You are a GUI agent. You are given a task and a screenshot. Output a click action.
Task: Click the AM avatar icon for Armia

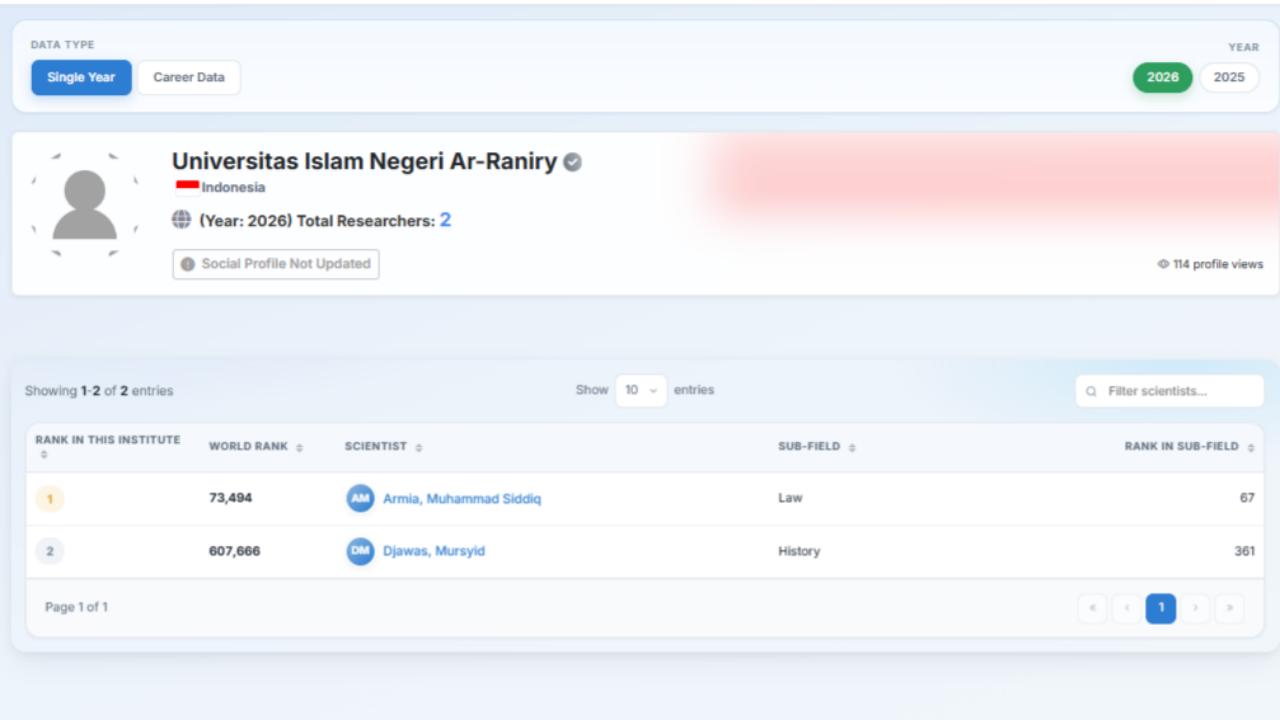coord(360,498)
